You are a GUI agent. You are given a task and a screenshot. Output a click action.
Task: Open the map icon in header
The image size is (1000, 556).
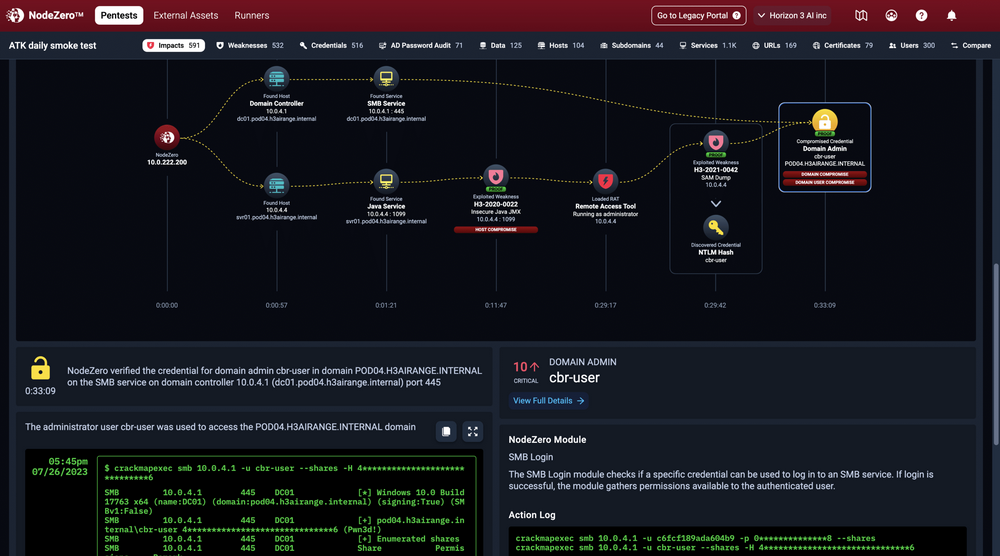(x=862, y=16)
